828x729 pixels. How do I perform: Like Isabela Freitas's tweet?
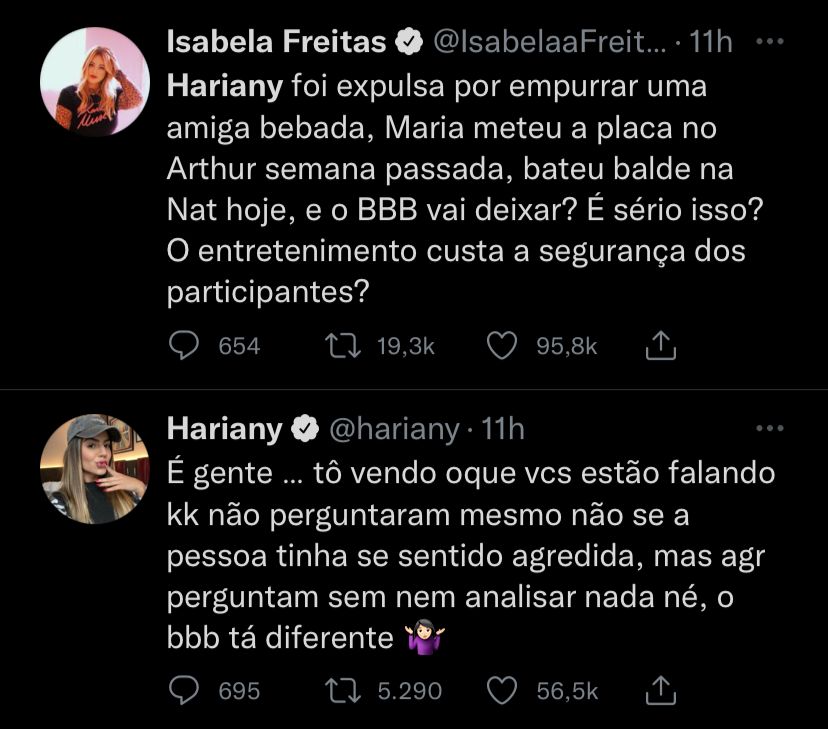pos(501,346)
